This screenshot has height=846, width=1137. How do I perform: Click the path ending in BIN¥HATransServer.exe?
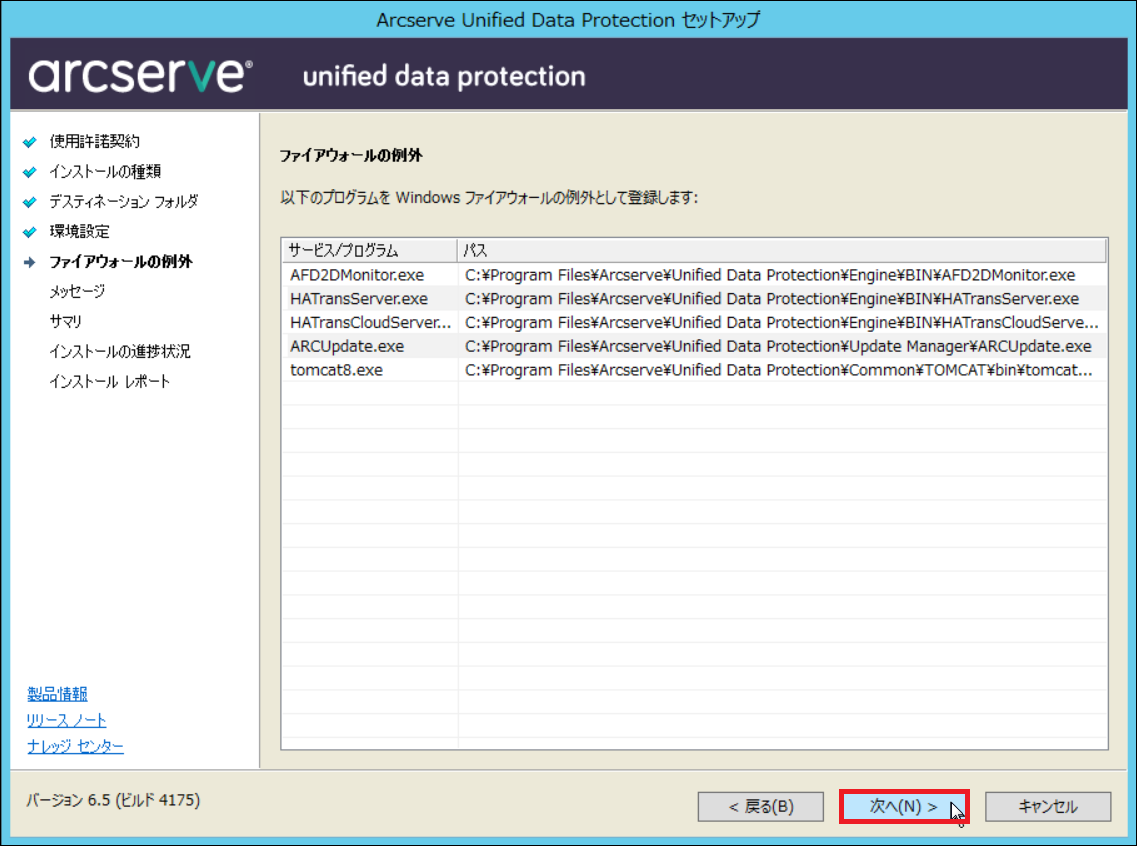772,299
